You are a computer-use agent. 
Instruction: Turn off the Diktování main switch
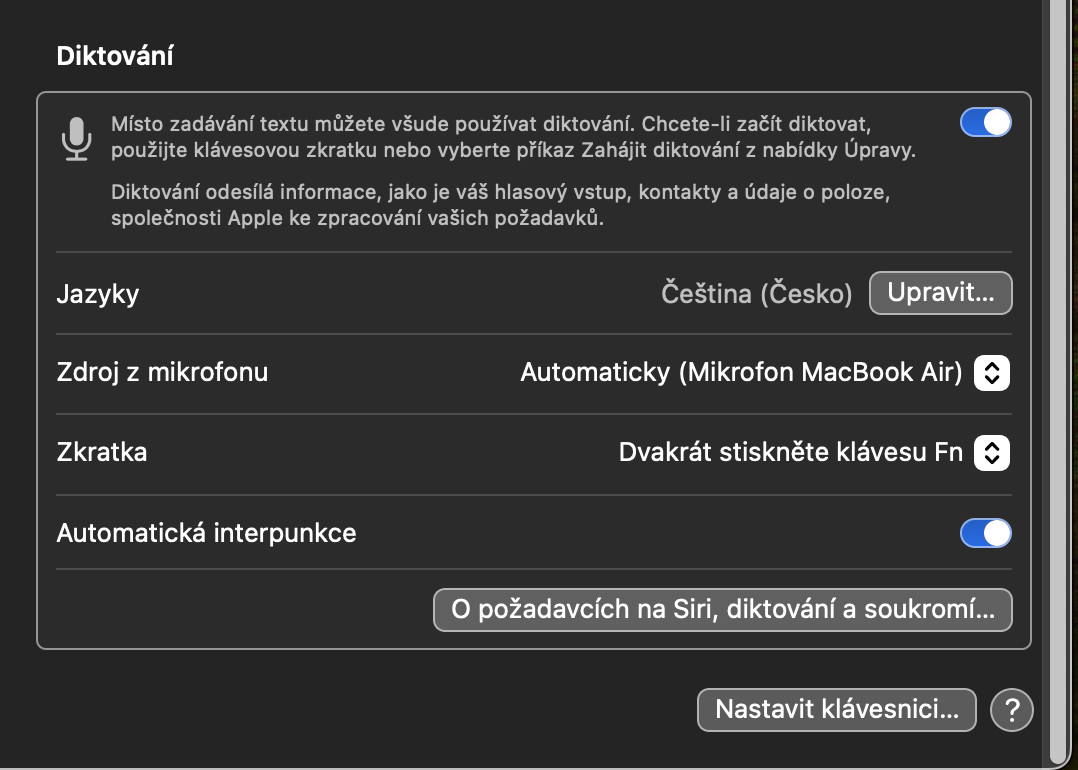[985, 122]
